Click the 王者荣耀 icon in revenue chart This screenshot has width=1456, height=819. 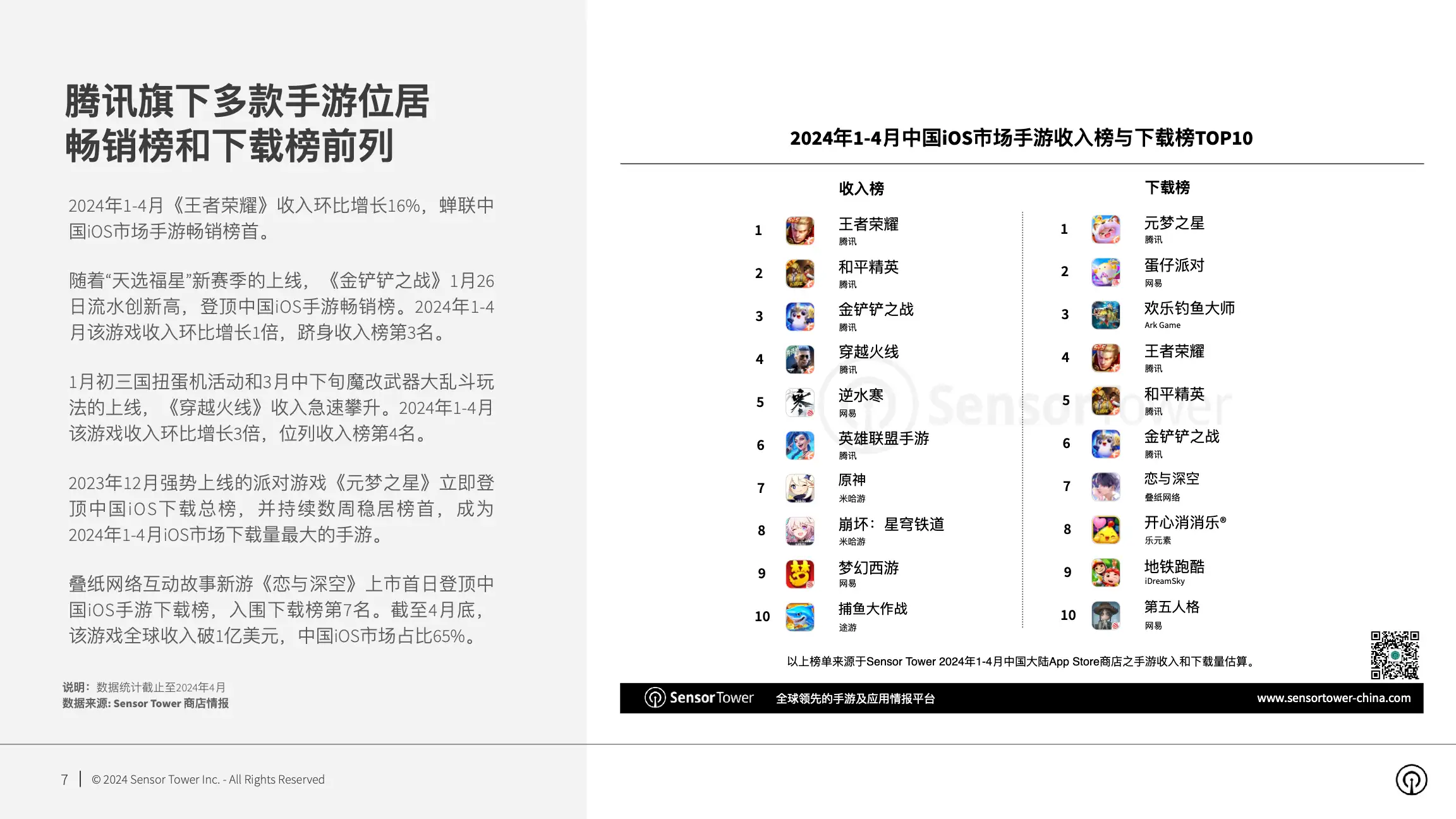pyautogui.click(x=799, y=231)
